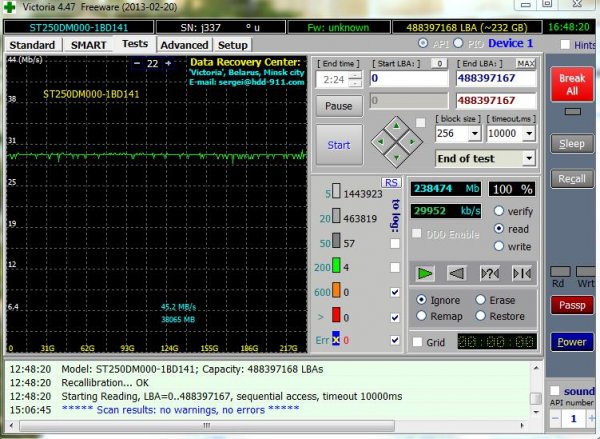Click the right arrow on navigation diamond
The height and width of the screenshot is (439, 600).
[x=412, y=142]
